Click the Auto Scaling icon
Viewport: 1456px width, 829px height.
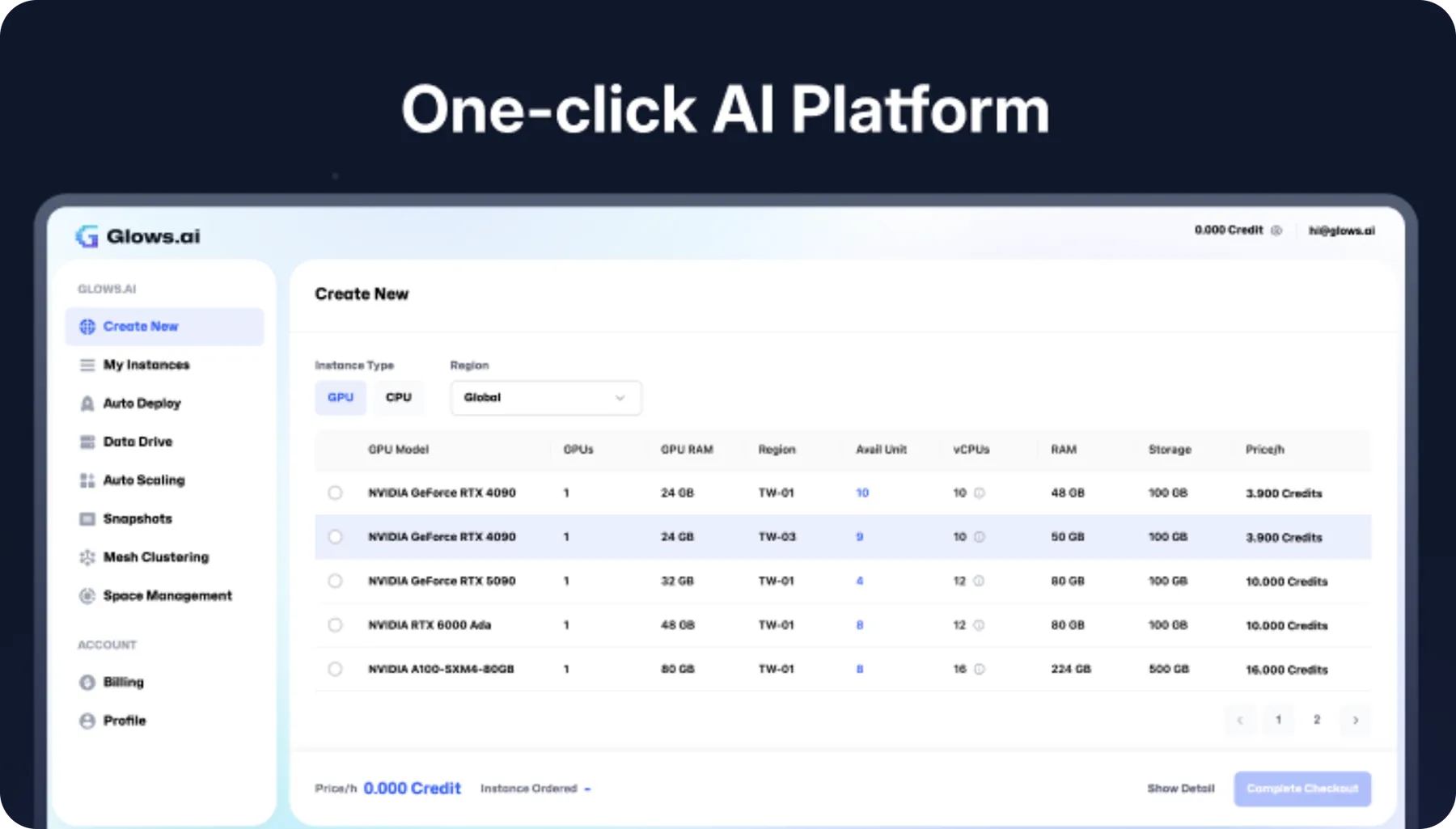tap(87, 480)
